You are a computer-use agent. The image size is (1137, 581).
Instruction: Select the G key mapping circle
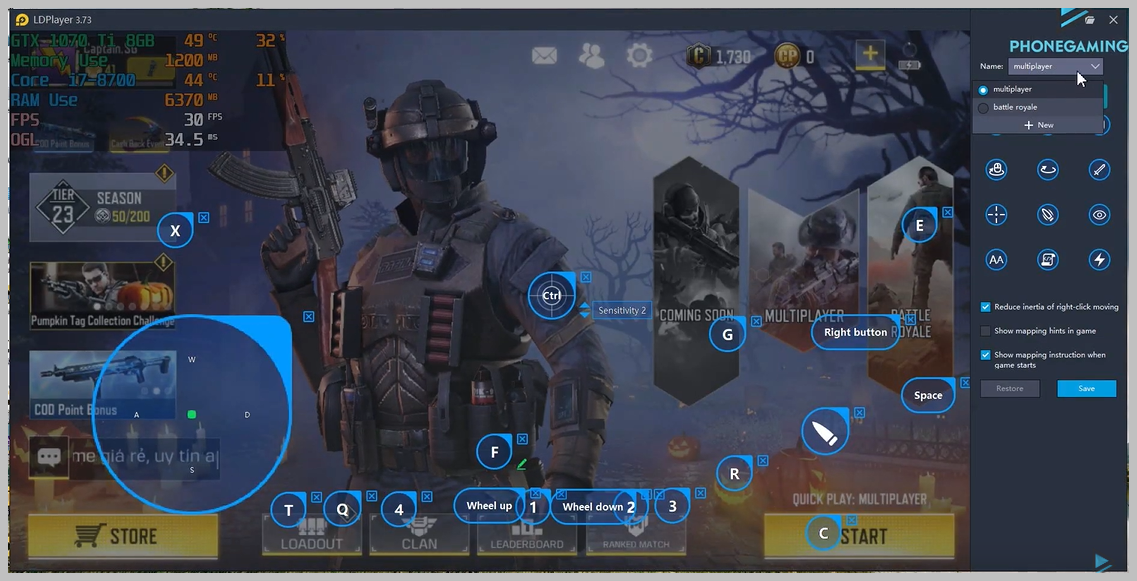point(727,334)
